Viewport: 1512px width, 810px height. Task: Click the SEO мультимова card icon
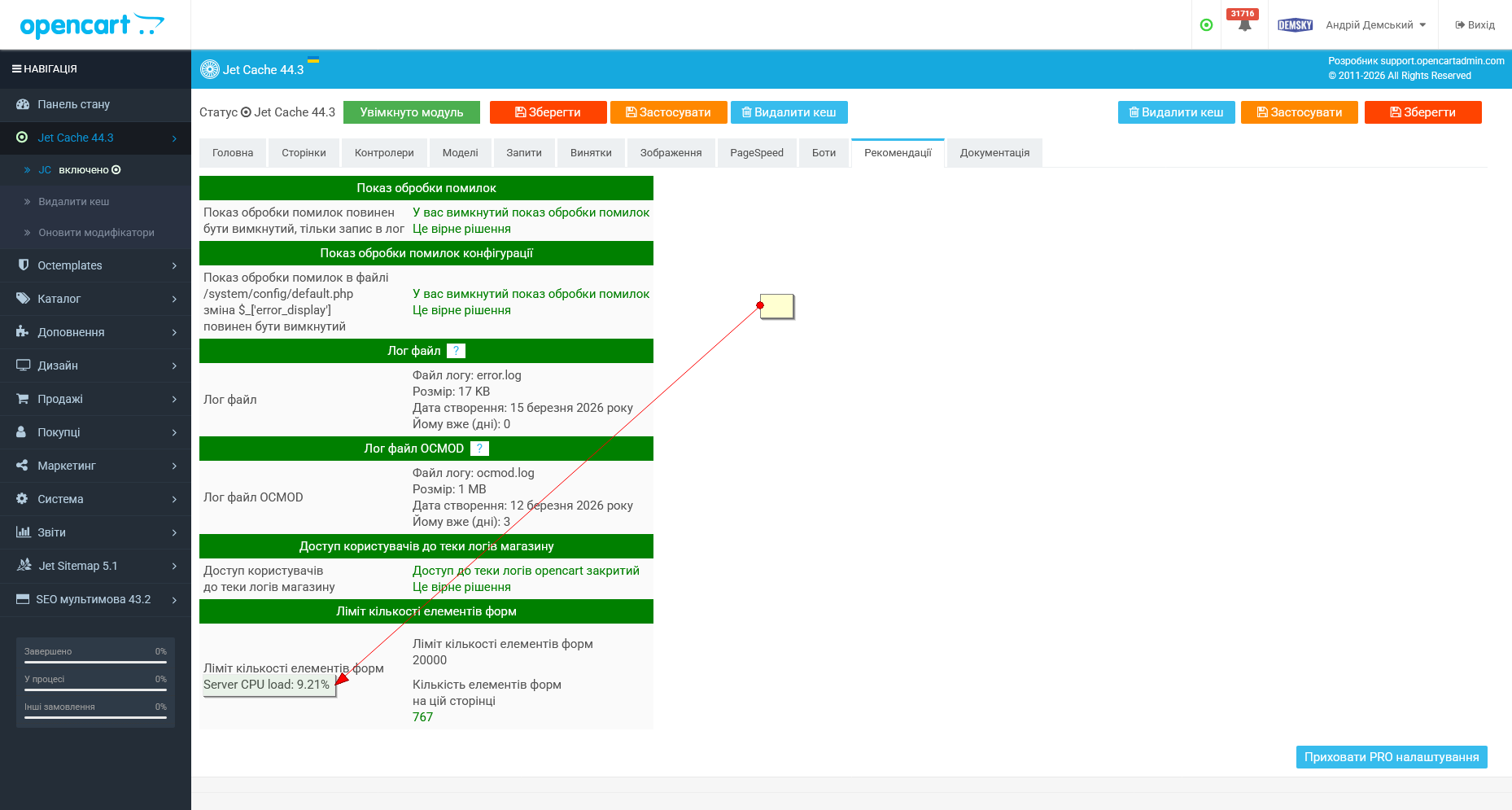click(x=23, y=599)
